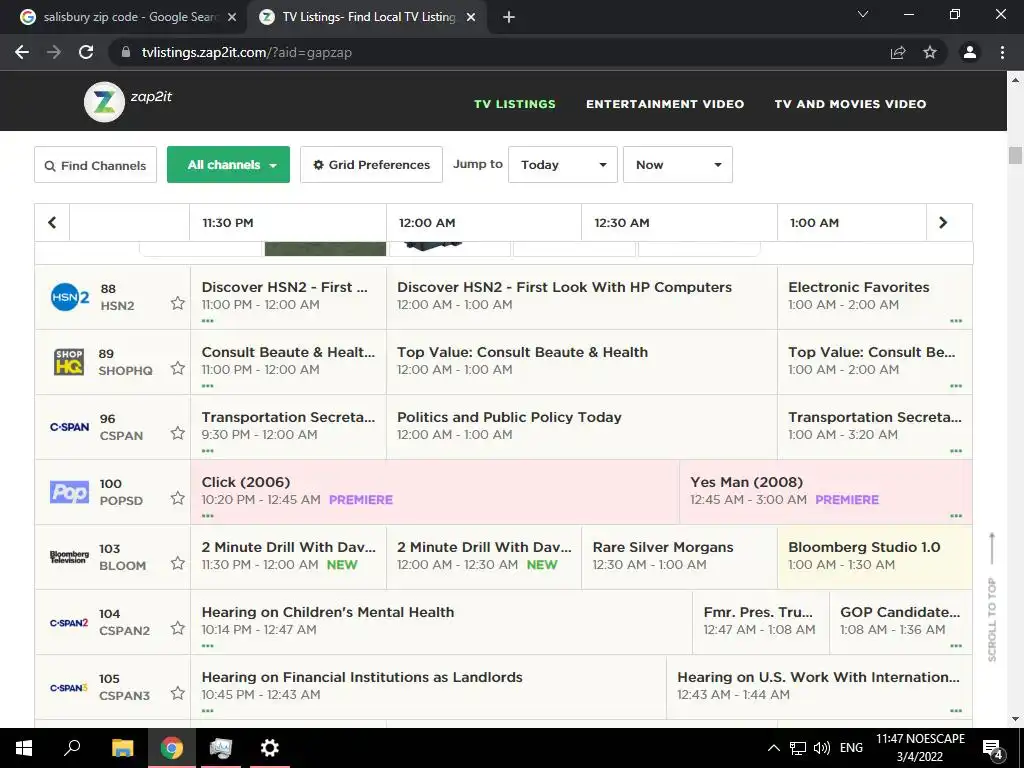Expand dots under Transportation Secretary 9:30 PM
1024x768 pixels.
[208, 451]
